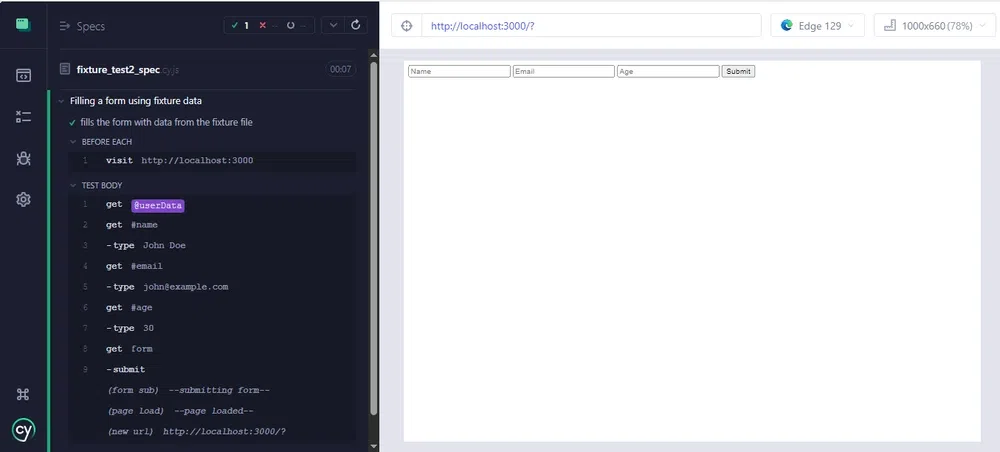
Task: Select the get form command
Action: tap(212, 349)
